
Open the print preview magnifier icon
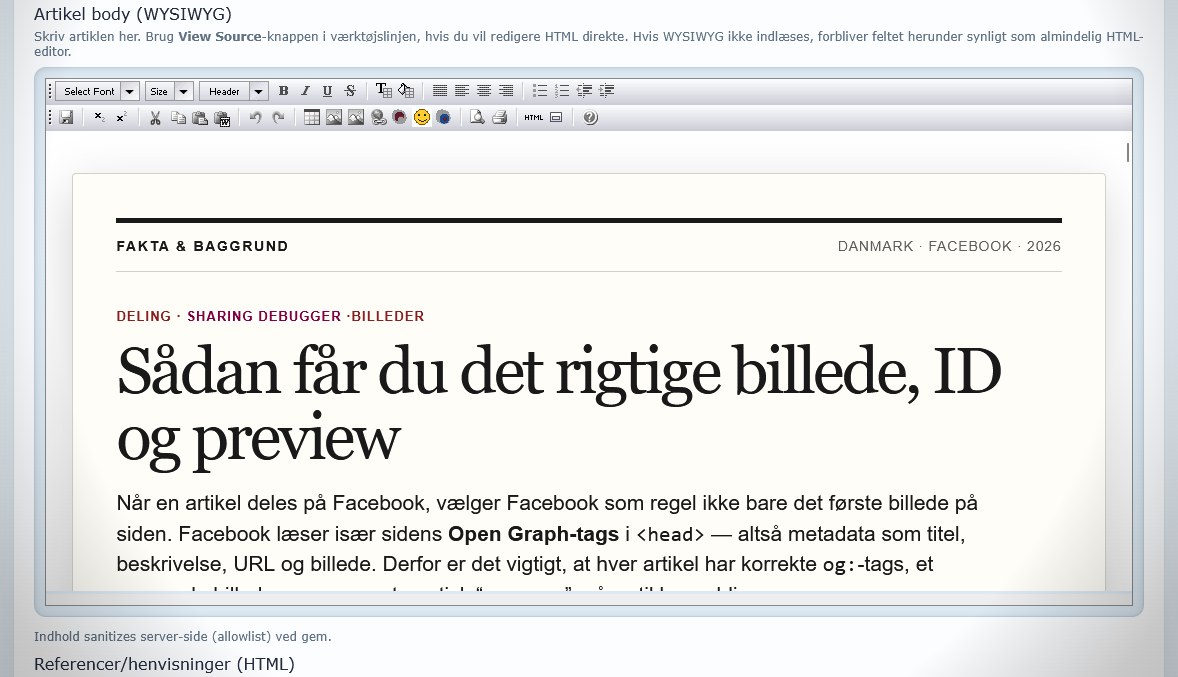pos(477,118)
